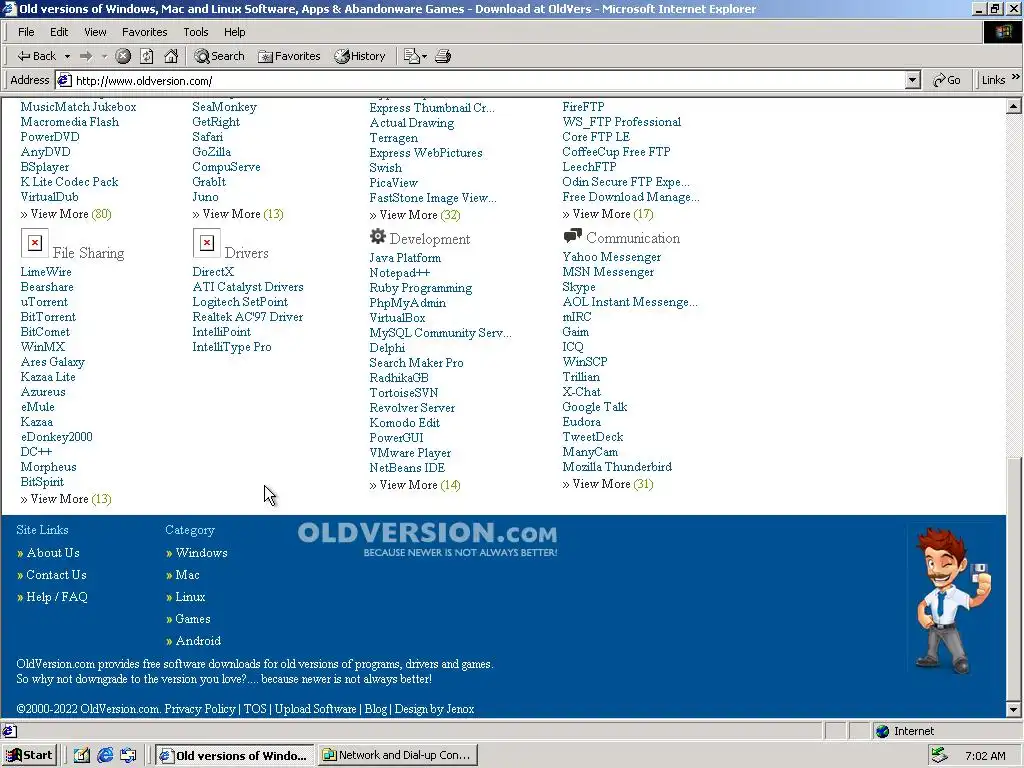Click the Internet zone globe icon
Image resolution: width=1024 pixels, height=768 pixels.
point(882,731)
